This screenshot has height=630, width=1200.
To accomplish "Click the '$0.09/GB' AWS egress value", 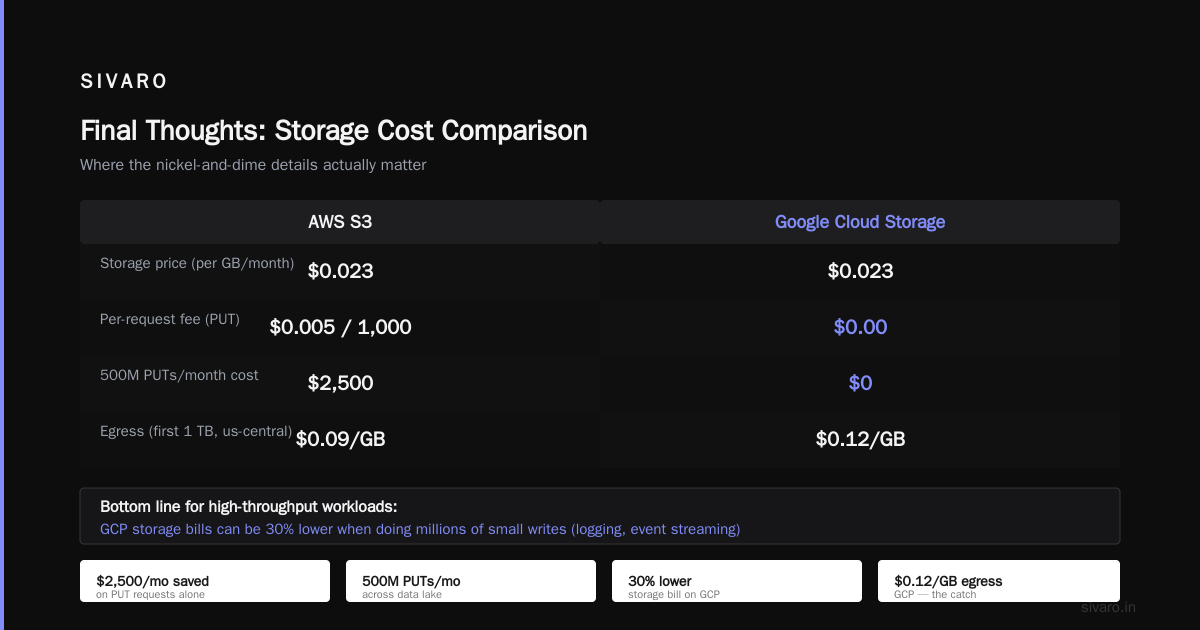I will (340, 439).
